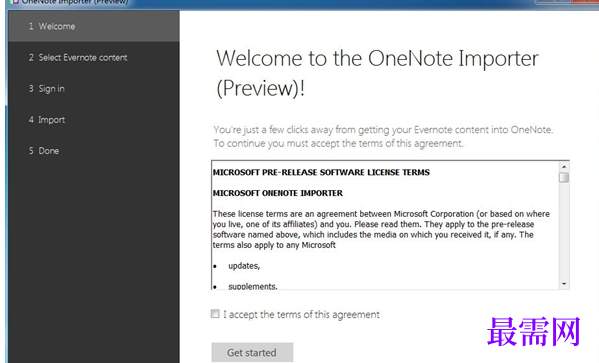Screen dimensions: 599x363
Task: Click the purple Chinese watermark logo
Action: point(534,332)
